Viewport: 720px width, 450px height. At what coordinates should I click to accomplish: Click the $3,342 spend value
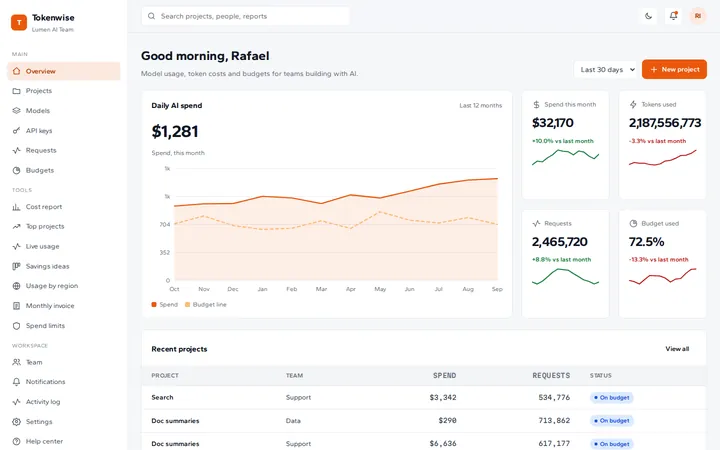[x=443, y=398]
